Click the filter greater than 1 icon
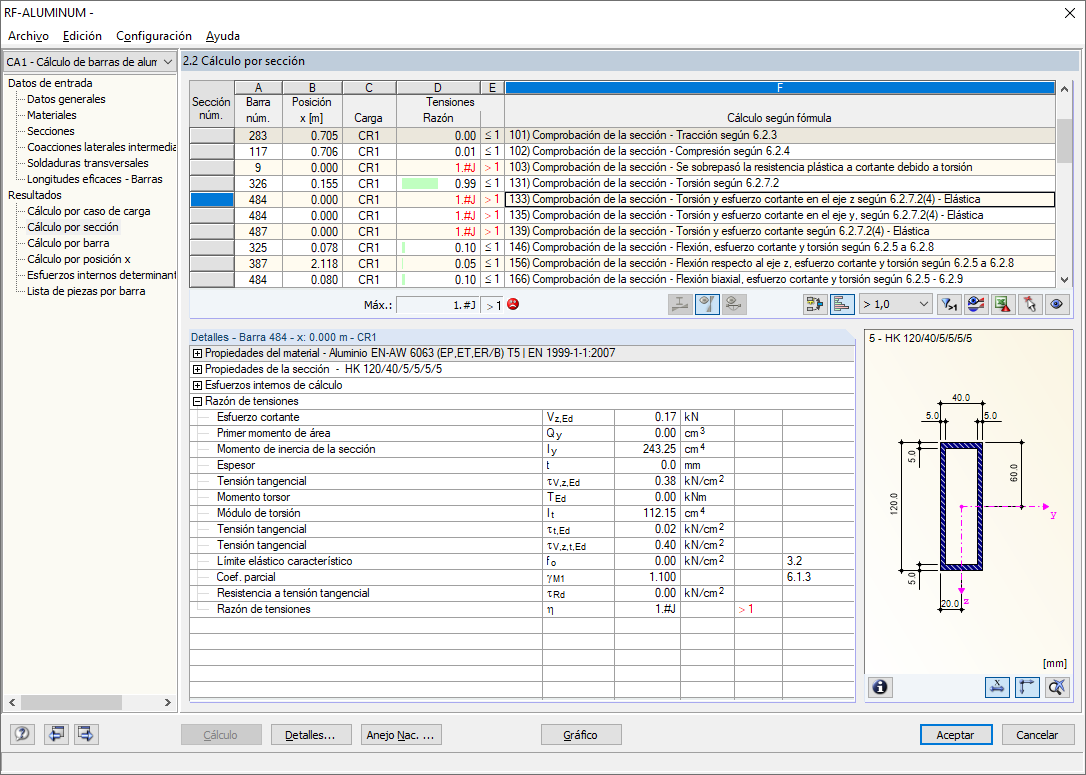The height and width of the screenshot is (775, 1086). pyautogui.click(x=949, y=305)
